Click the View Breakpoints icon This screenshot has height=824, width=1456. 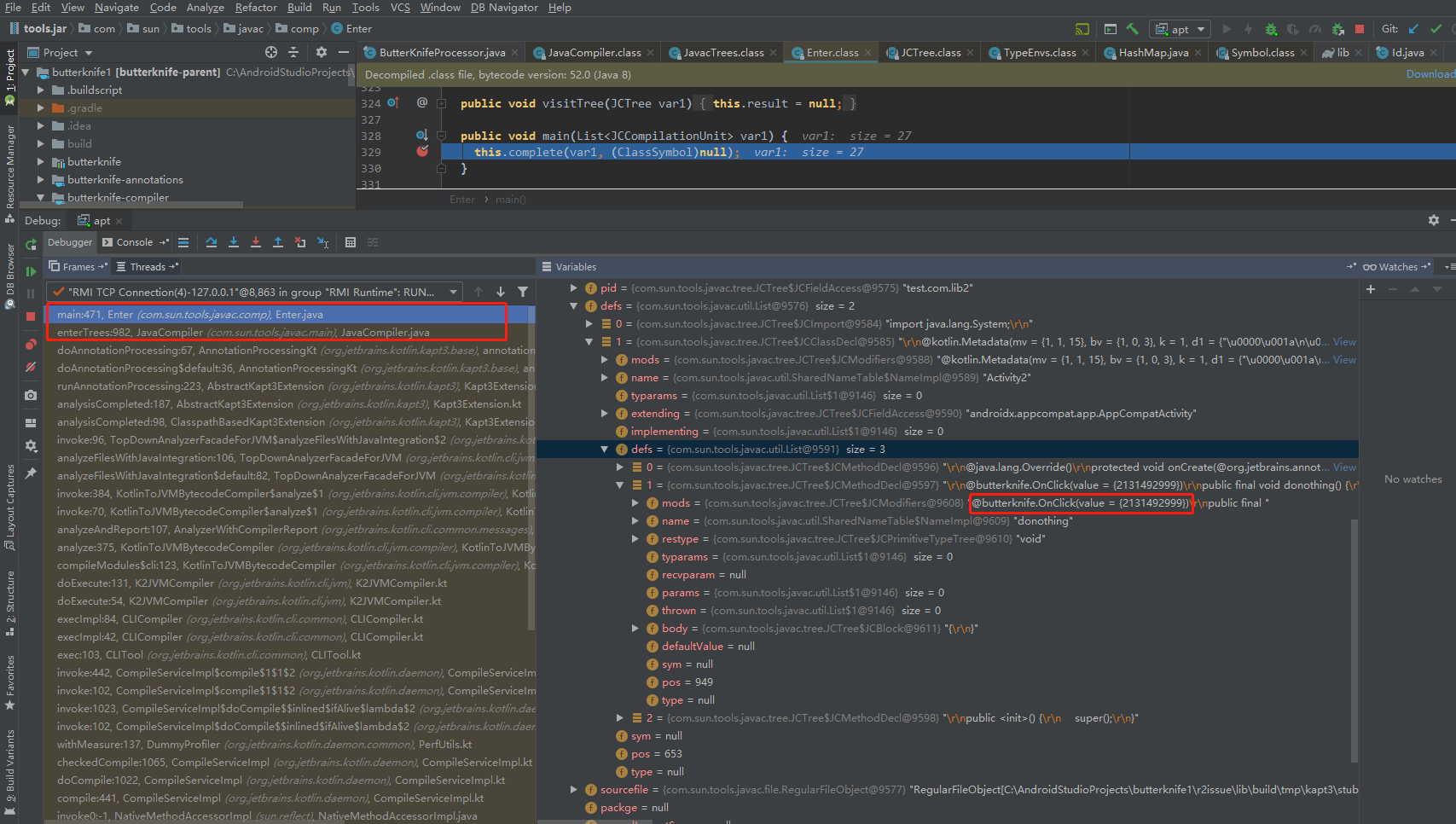(x=31, y=345)
